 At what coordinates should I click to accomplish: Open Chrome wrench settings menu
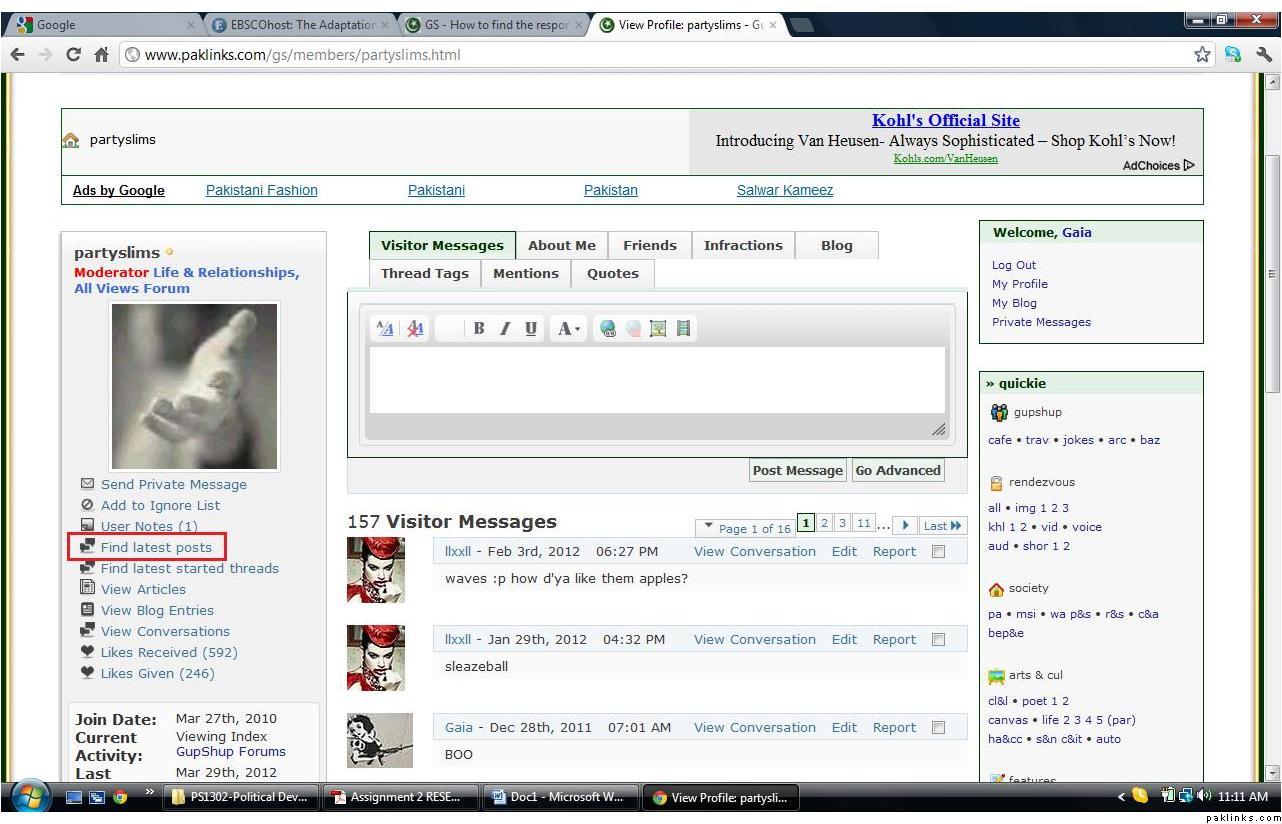point(1264,55)
